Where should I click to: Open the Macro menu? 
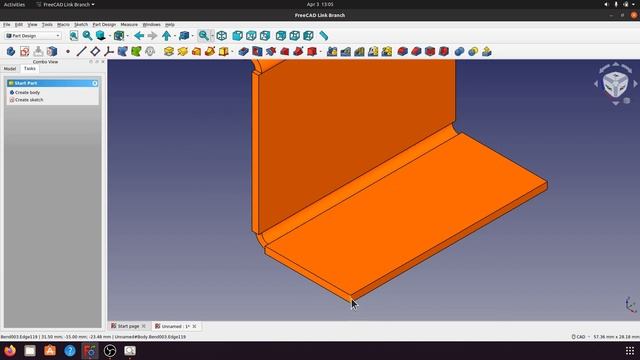pyautogui.click(x=63, y=24)
